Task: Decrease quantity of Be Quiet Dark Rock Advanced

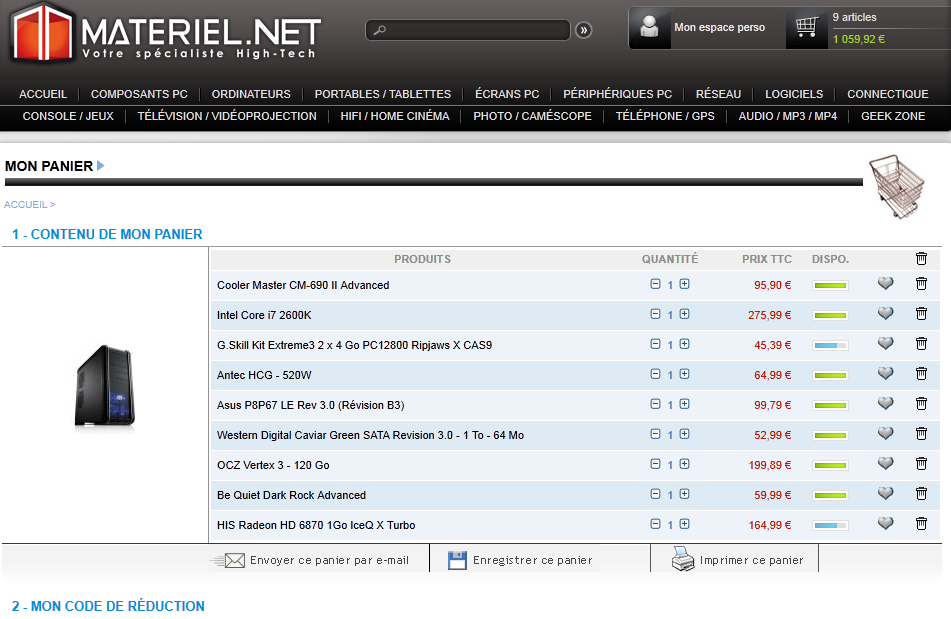Action: tap(655, 494)
